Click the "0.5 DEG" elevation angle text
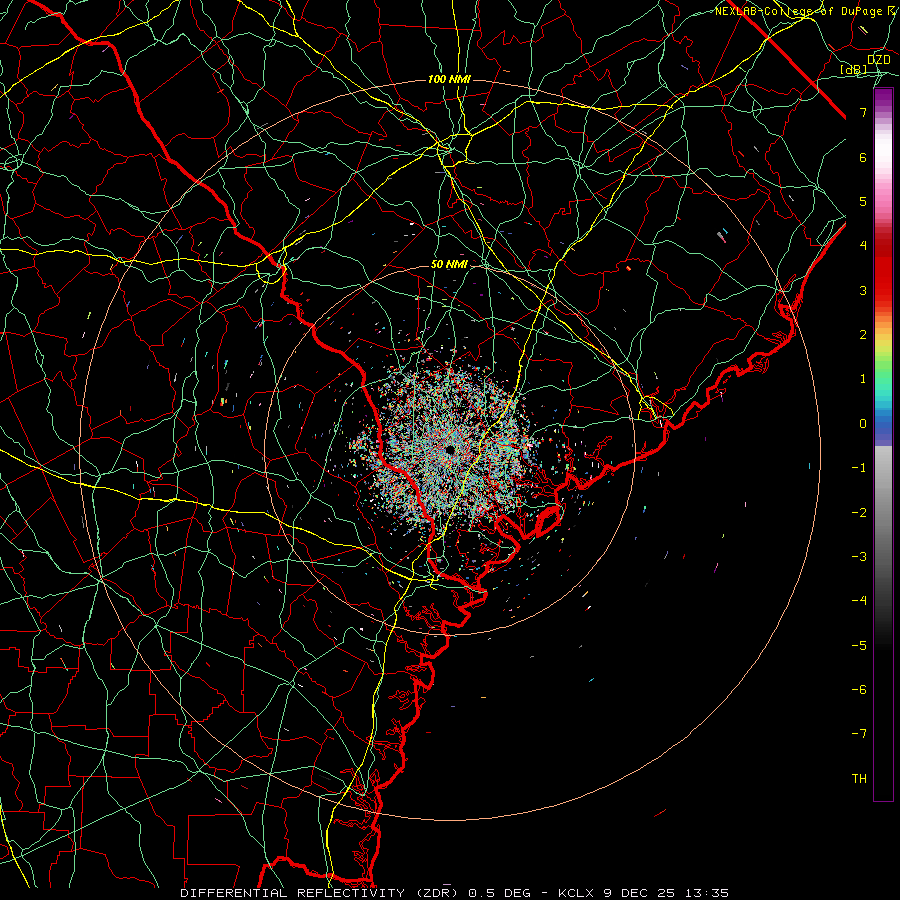 coord(499,893)
